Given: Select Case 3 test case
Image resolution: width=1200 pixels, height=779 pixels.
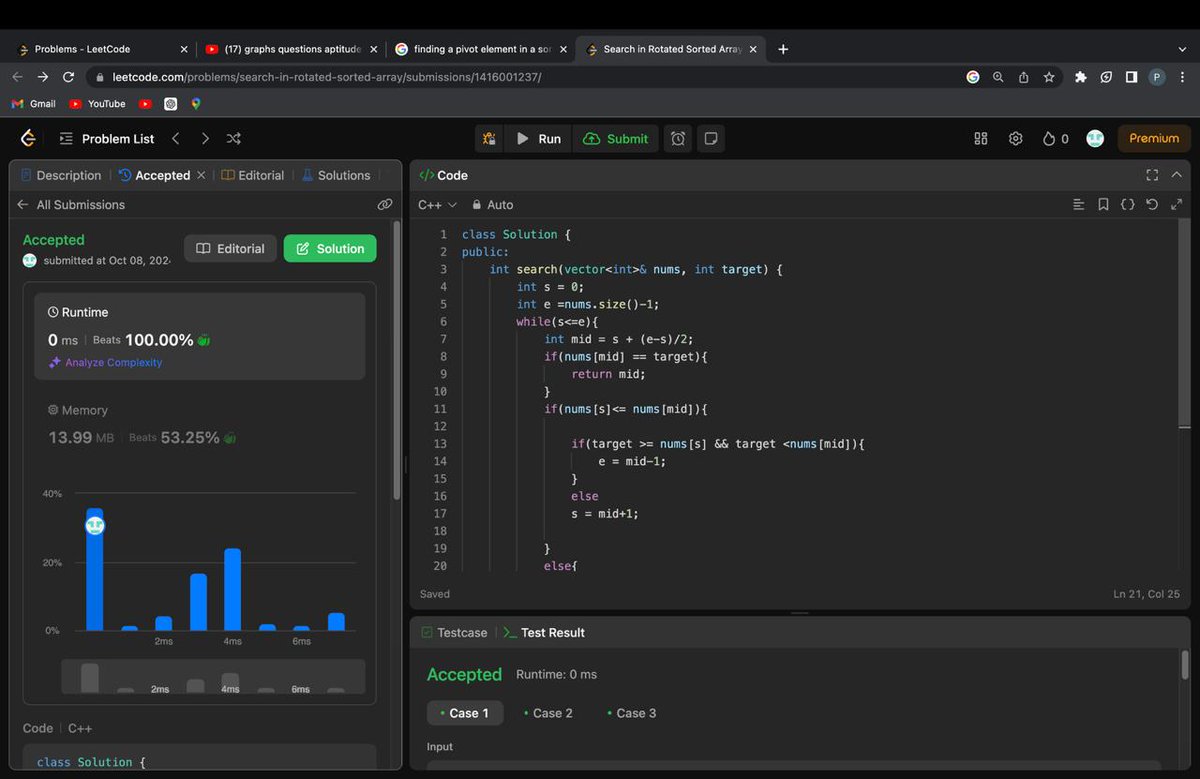Looking at the screenshot, I should click(x=631, y=713).
